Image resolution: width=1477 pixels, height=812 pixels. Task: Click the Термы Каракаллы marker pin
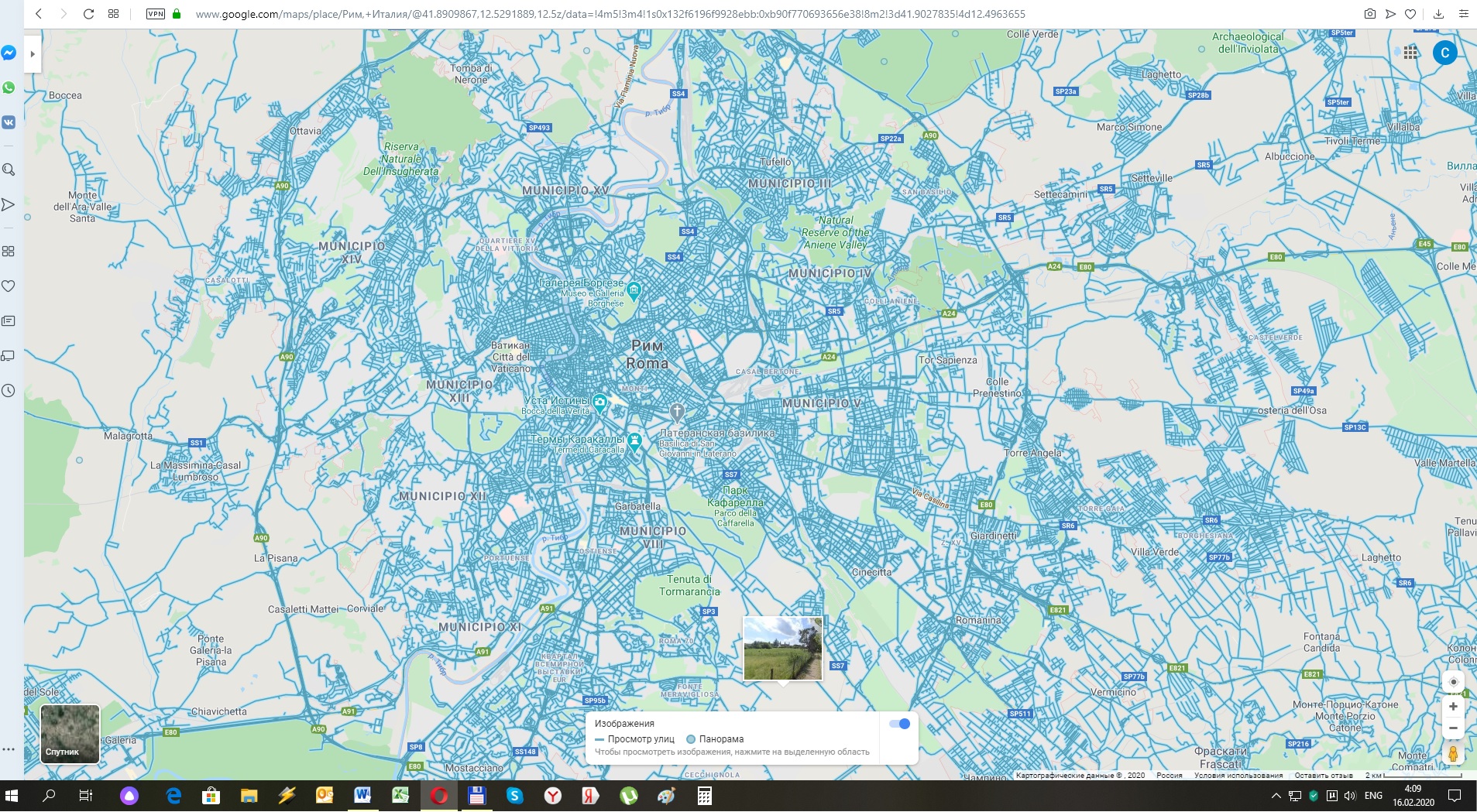(634, 442)
